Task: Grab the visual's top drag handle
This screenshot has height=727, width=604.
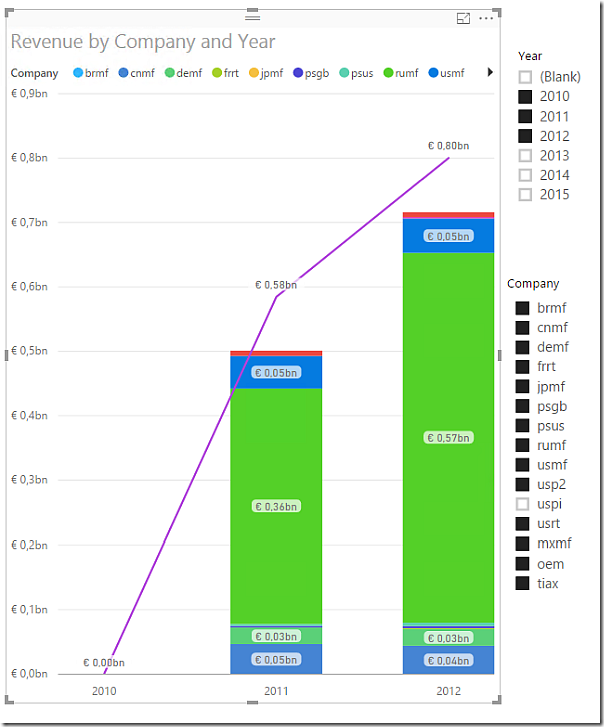Action: (252, 17)
